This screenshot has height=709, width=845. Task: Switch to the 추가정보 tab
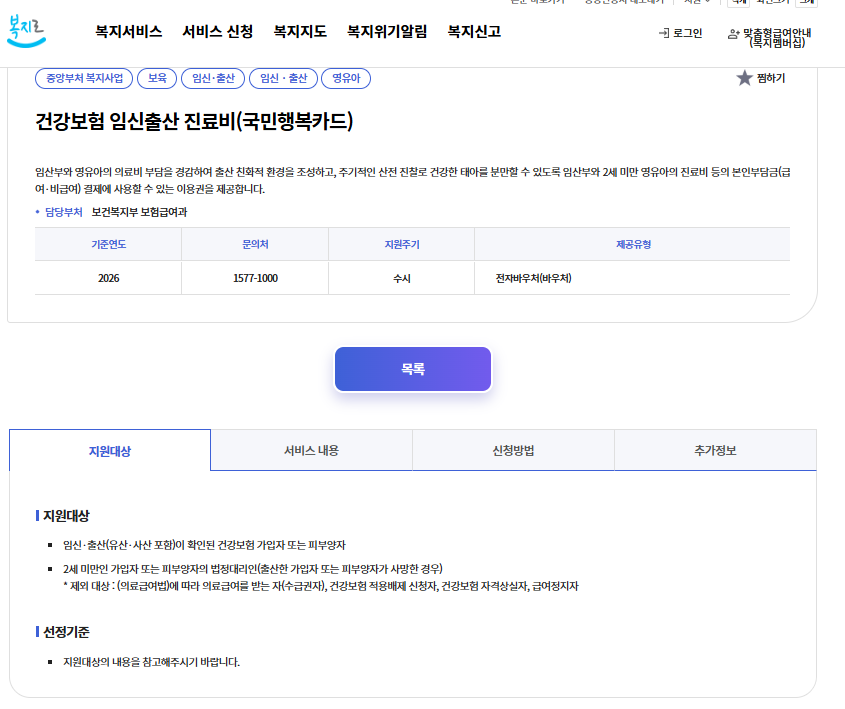(715, 450)
